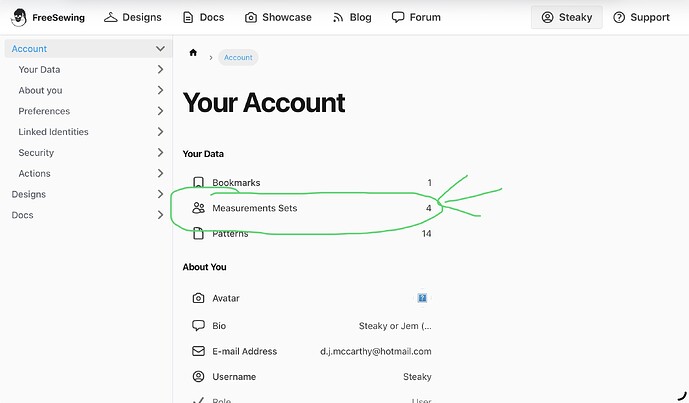Expand Security sidebar chevron
This screenshot has width=689, height=403.
160,152
